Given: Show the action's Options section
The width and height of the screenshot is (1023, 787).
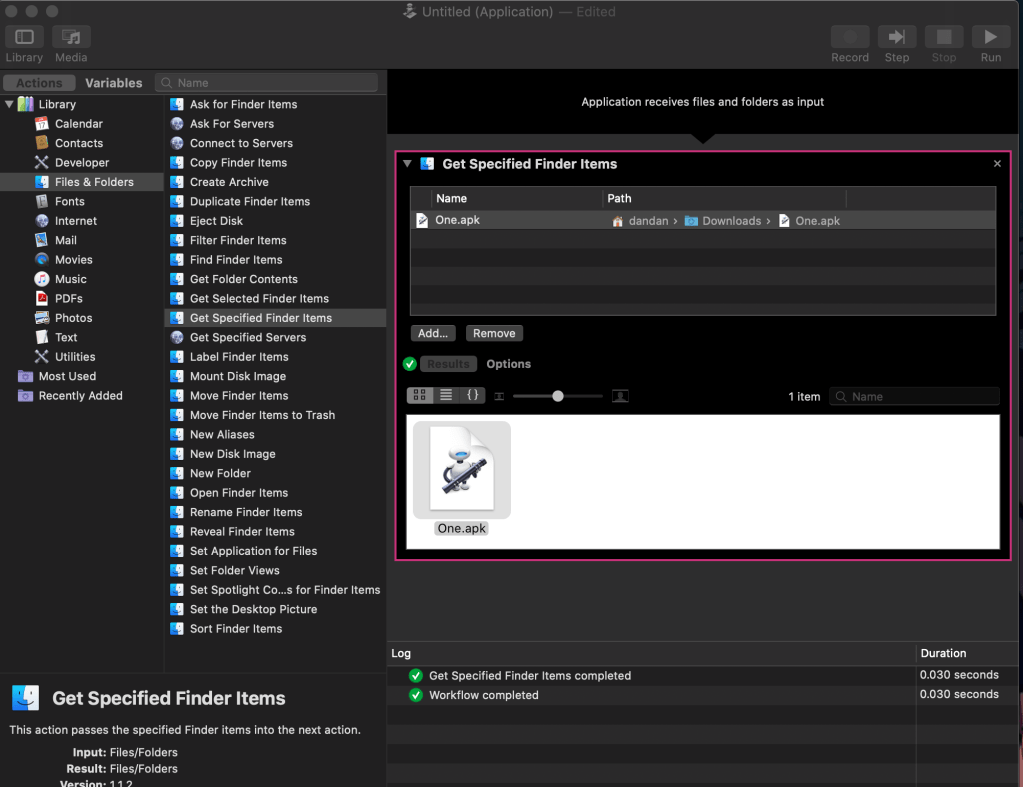Looking at the screenshot, I should (508, 364).
